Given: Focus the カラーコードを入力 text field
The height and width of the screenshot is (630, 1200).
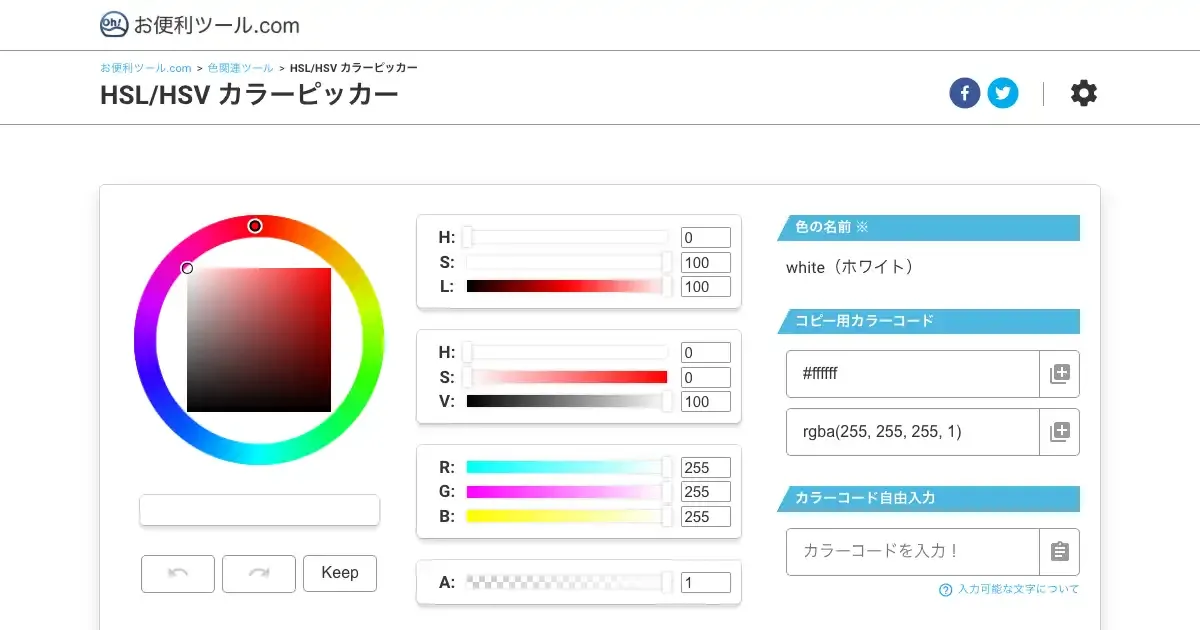Looking at the screenshot, I should (912, 552).
